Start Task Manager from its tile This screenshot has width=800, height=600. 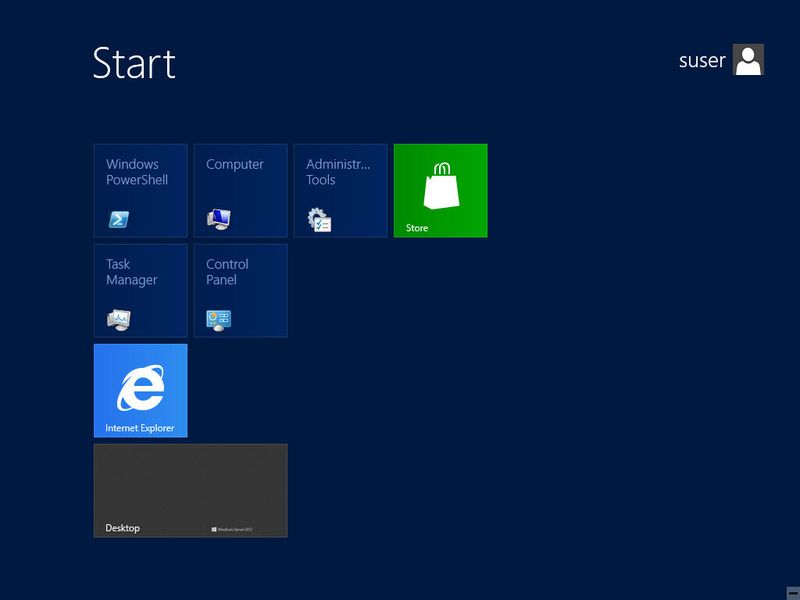pyautogui.click(x=140, y=290)
